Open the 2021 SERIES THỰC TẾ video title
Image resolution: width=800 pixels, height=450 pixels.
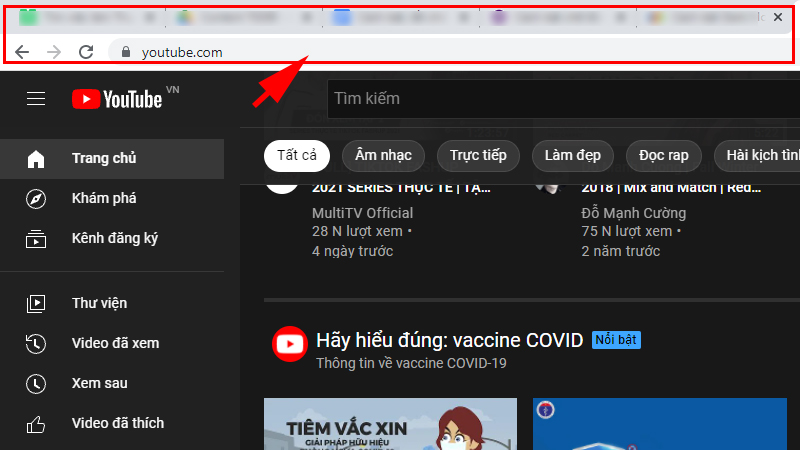[x=401, y=188]
